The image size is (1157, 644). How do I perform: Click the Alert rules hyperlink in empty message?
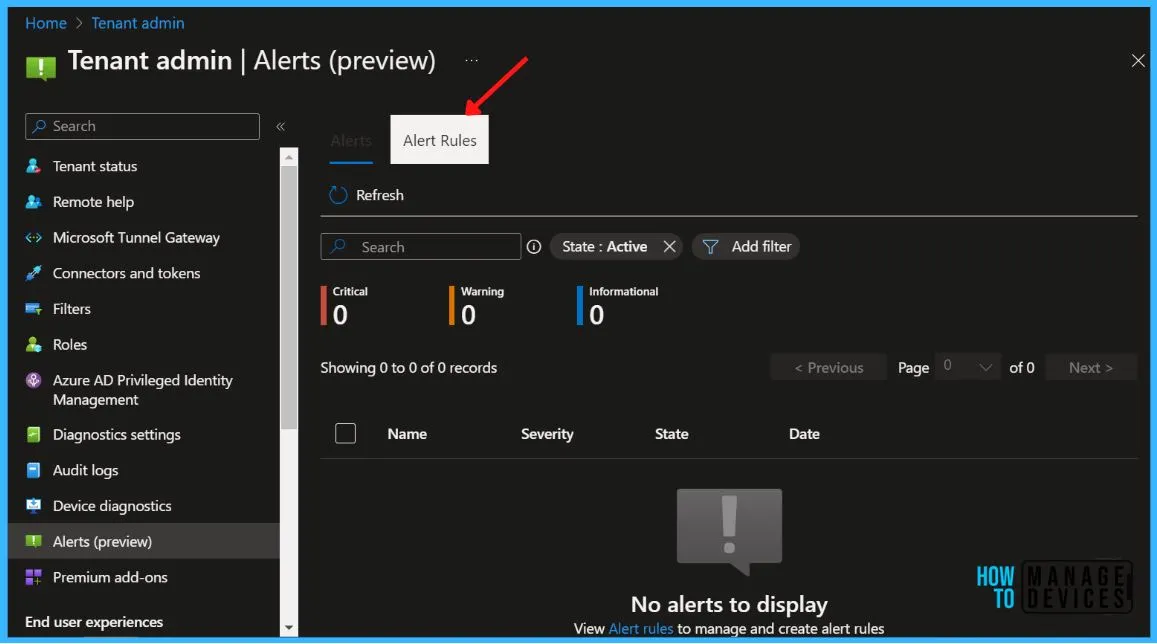(x=640, y=629)
